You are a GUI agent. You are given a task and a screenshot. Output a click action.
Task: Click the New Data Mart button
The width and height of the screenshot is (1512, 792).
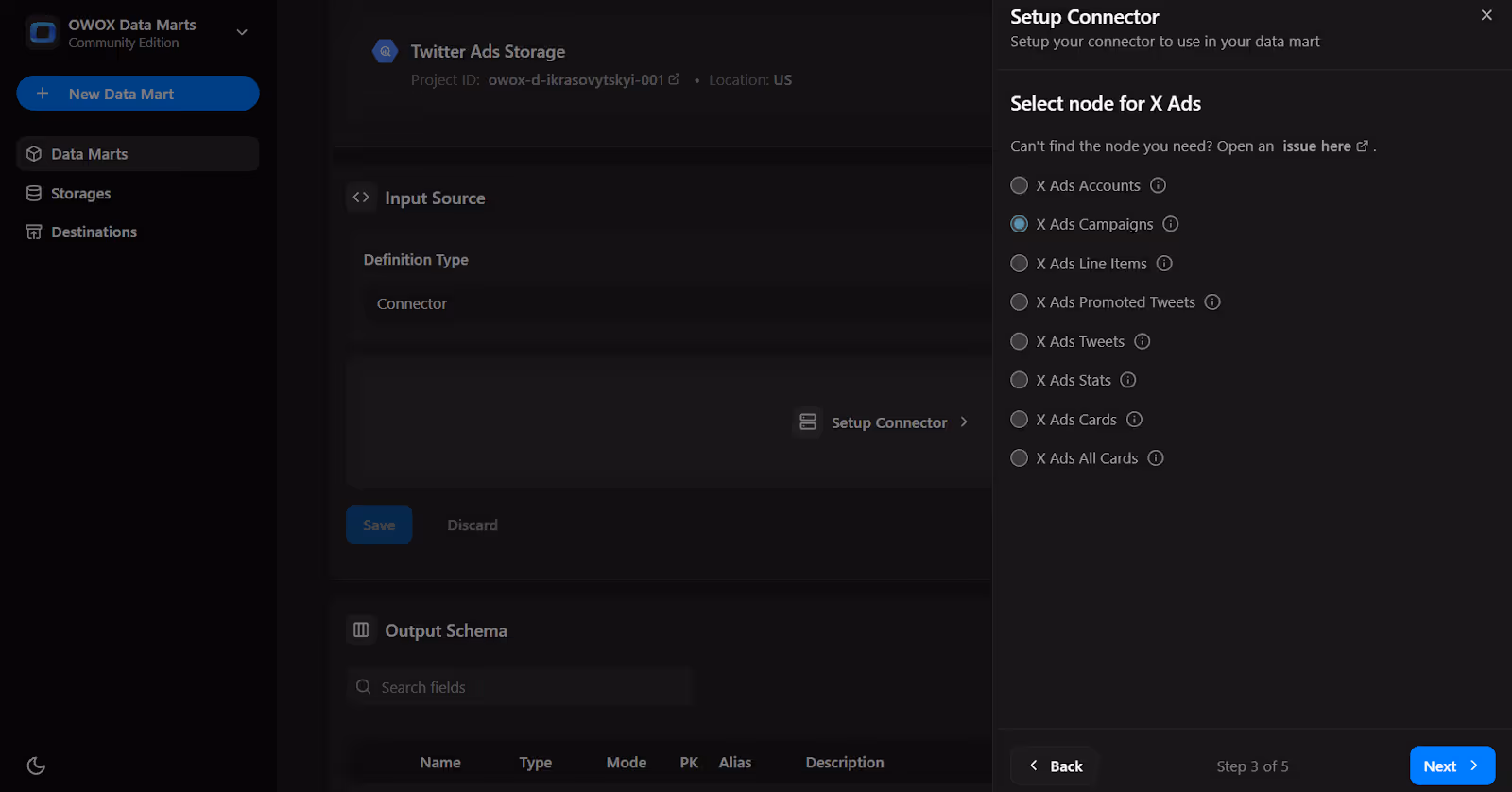(x=138, y=94)
